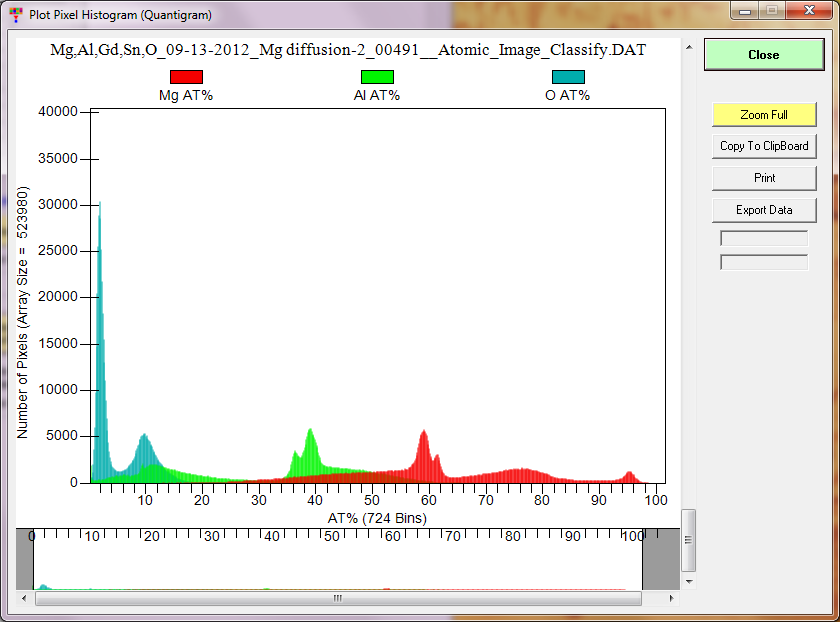This screenshot has height=622, width=840.
Task: Minimize the Plot Pixel Histogram window
Action: (x=745, y=10)
